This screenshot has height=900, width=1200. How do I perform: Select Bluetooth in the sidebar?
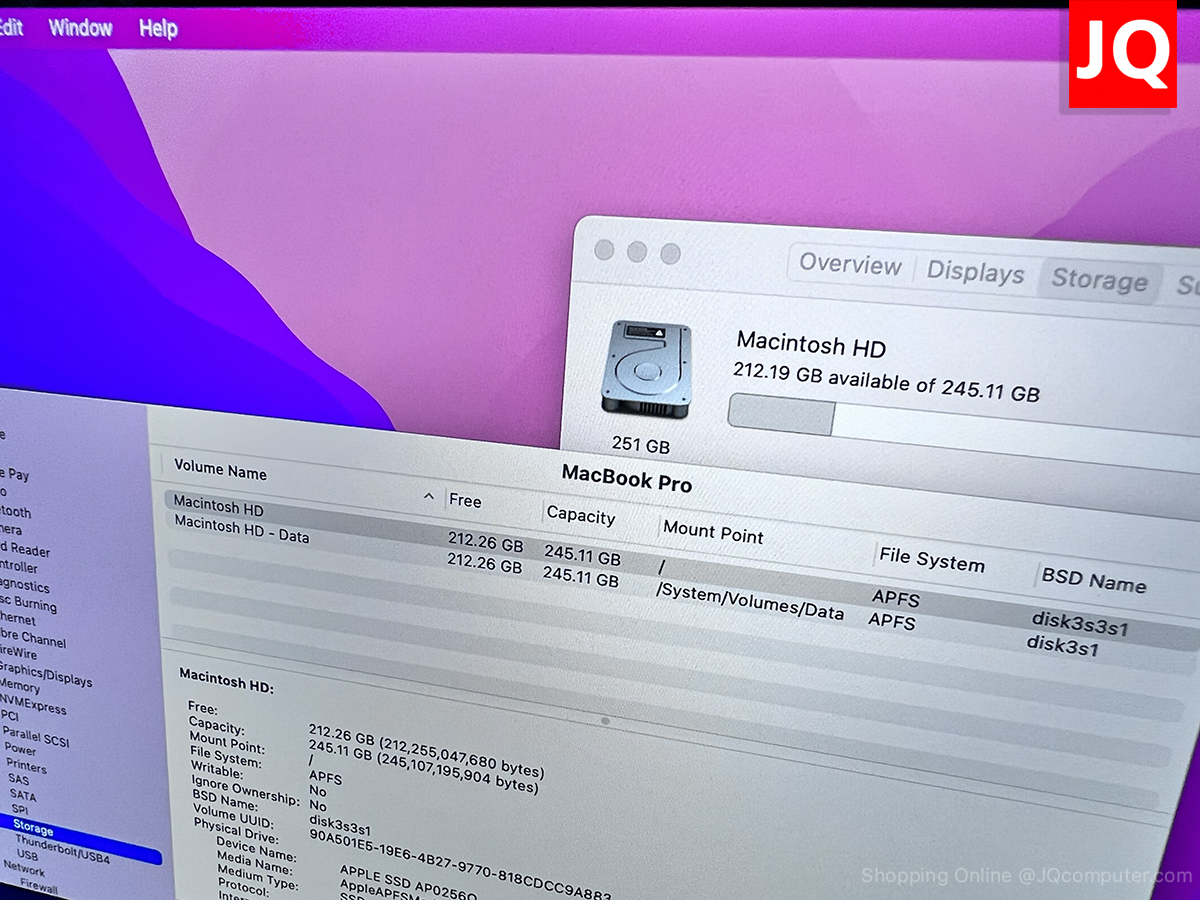pyautogui.click(x=15, y=511)
